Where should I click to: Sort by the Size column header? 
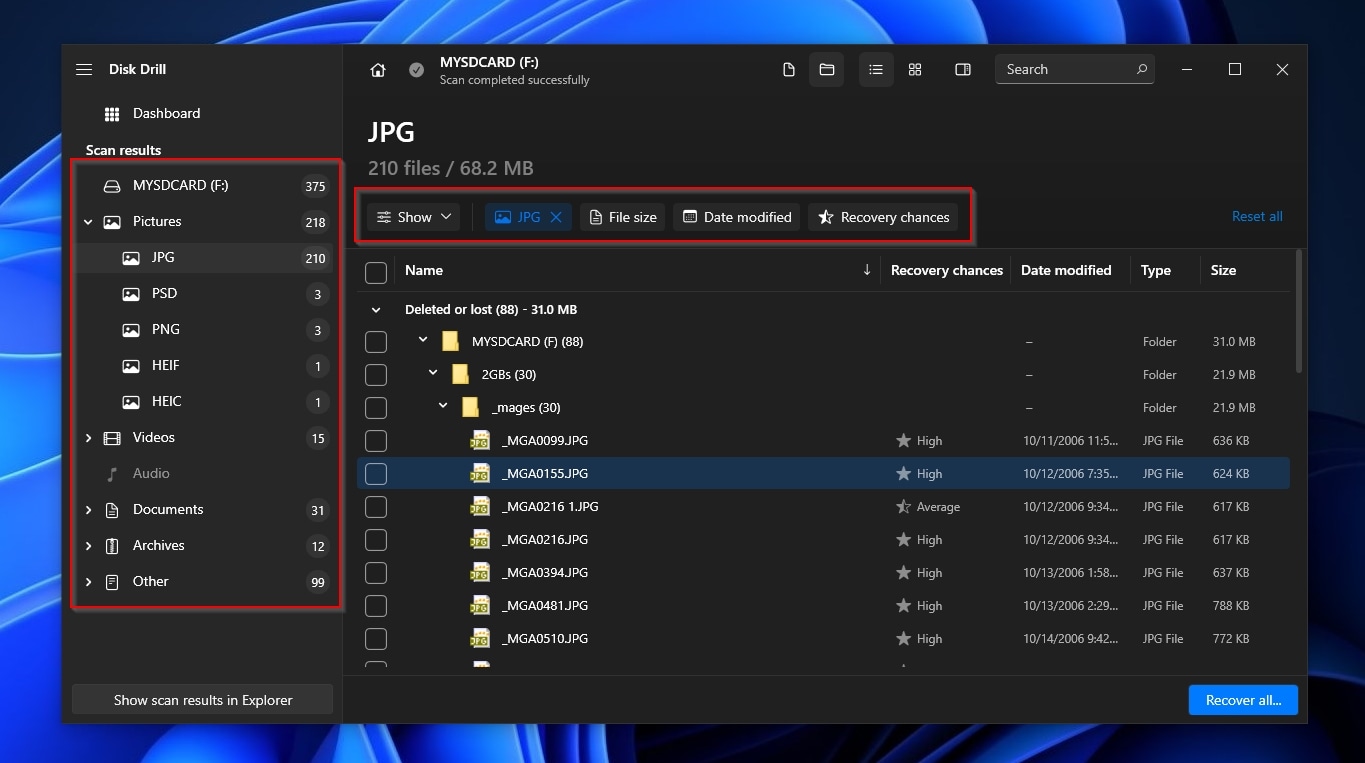click(x=1223, y=271)
